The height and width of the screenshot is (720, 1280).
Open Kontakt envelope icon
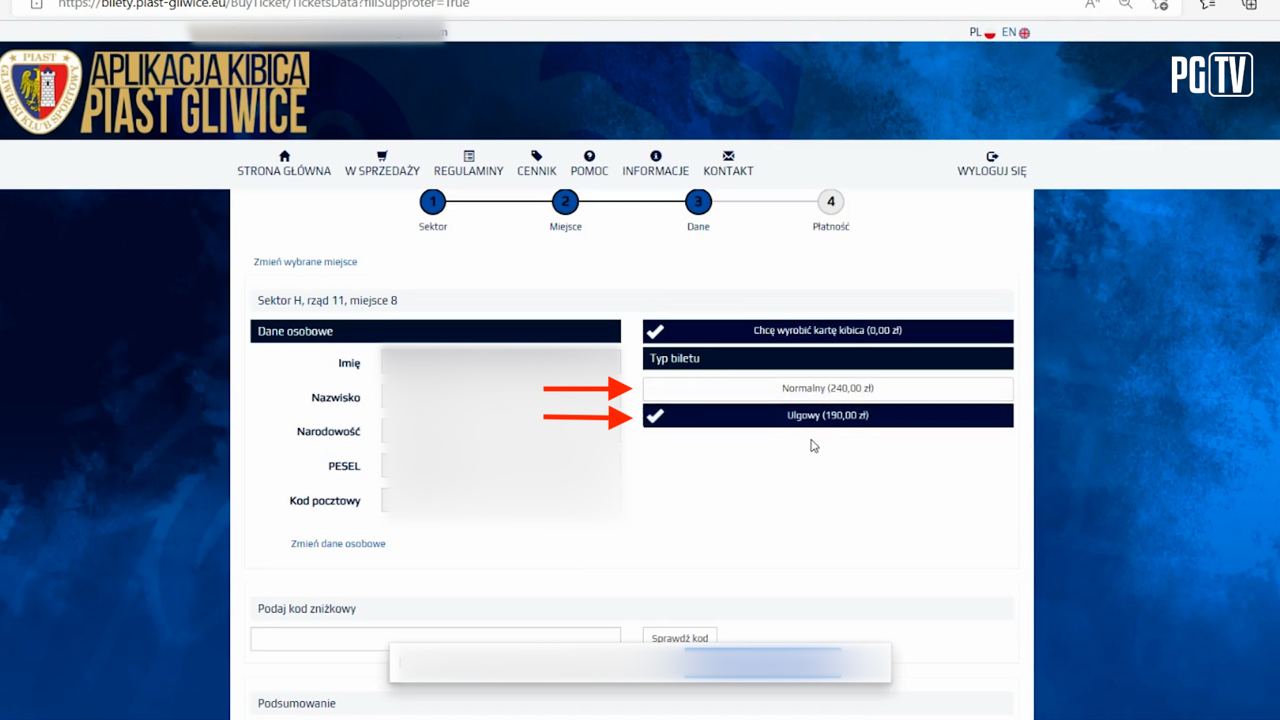(x=728, y=157)
